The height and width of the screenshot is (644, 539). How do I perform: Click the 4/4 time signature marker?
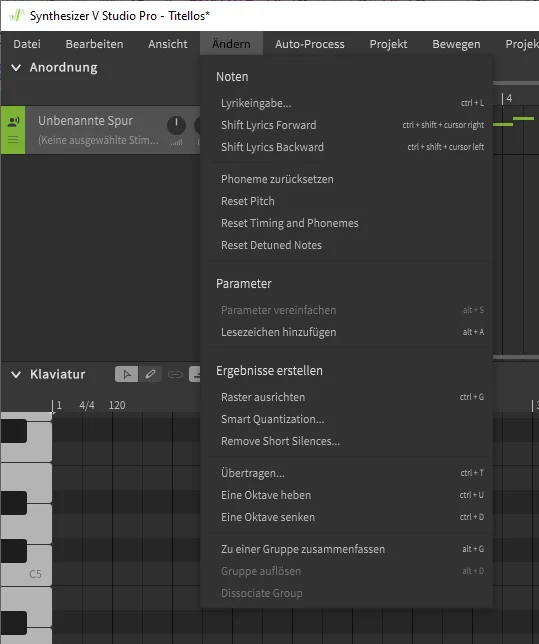(x=87, y=405)
